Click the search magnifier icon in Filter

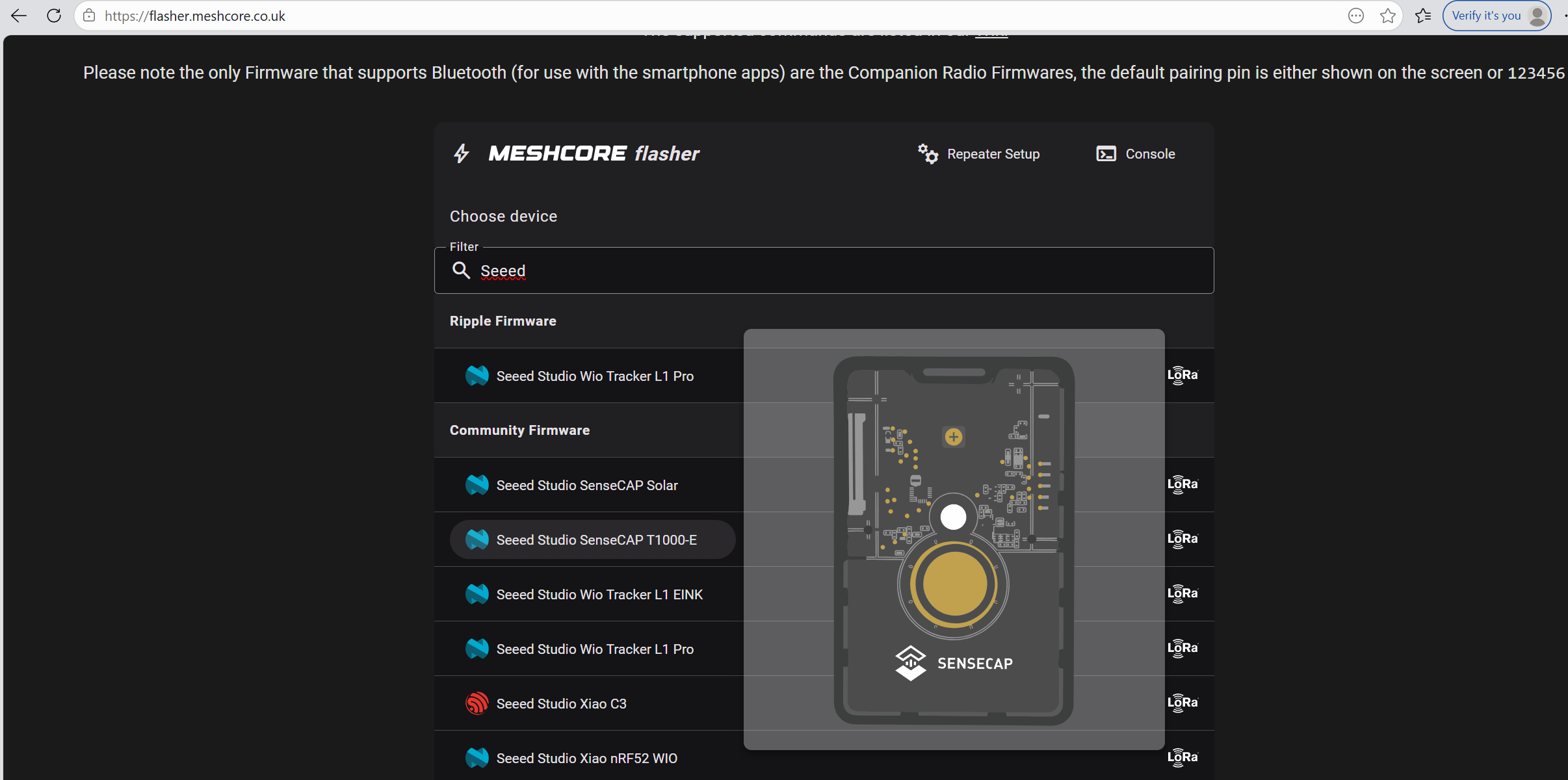(461, 270)
